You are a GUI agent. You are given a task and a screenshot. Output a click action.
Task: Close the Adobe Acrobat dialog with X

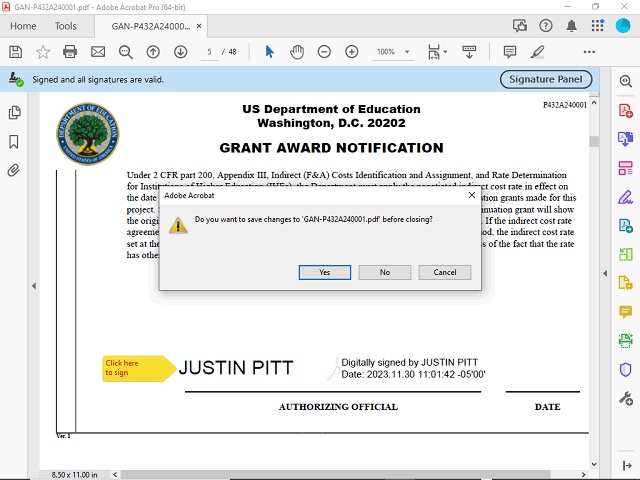(x=471, y=195)
